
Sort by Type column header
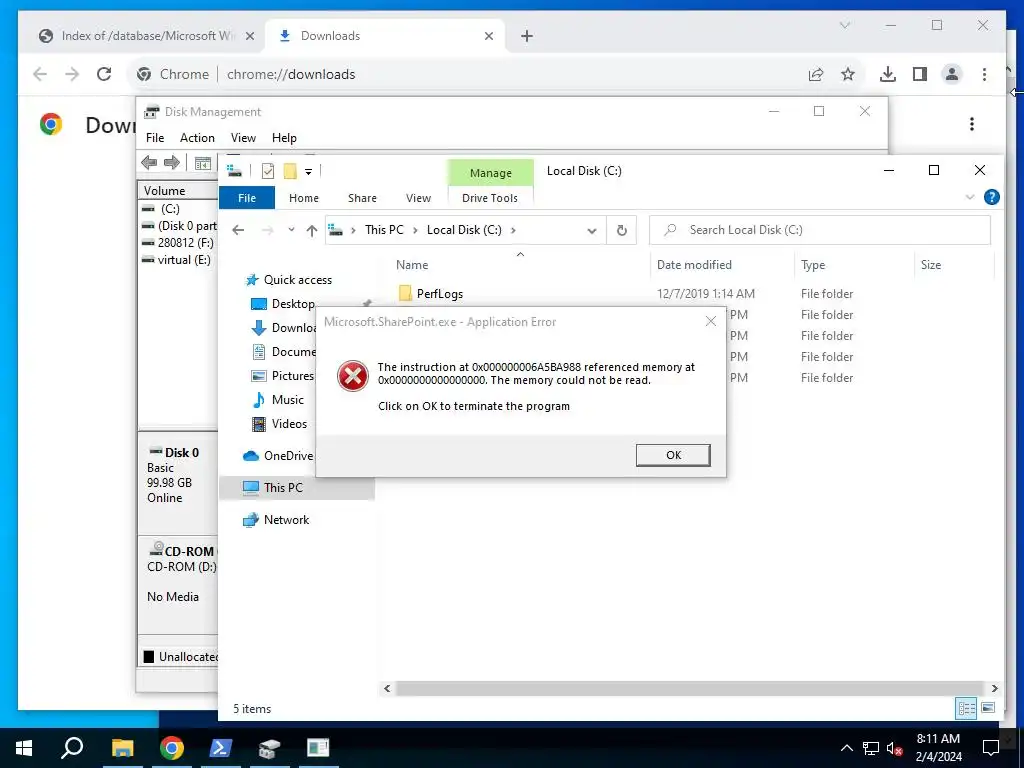point(813,264)
